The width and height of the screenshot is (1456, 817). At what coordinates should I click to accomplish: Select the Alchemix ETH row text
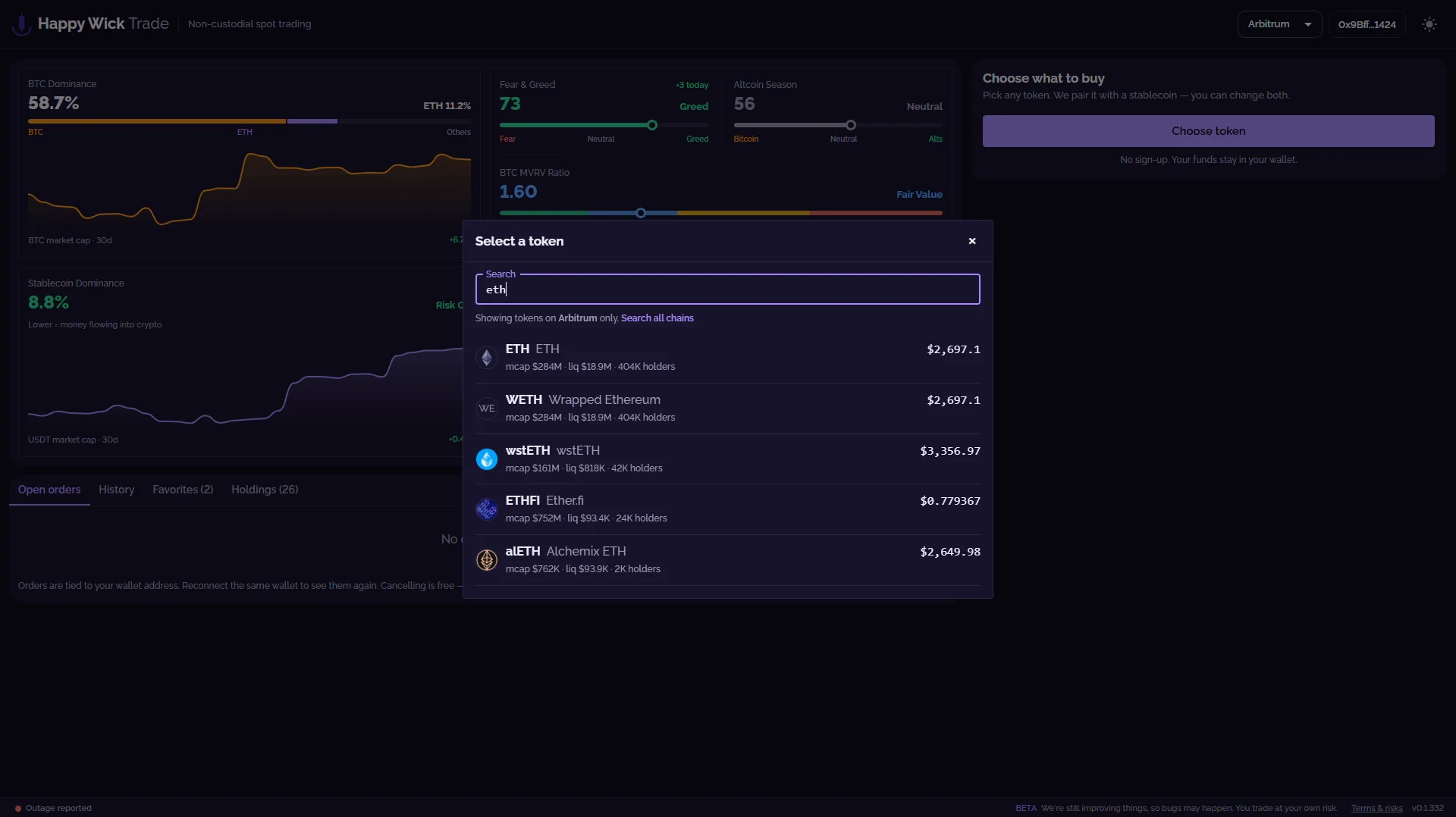click(x=566, y=552)
